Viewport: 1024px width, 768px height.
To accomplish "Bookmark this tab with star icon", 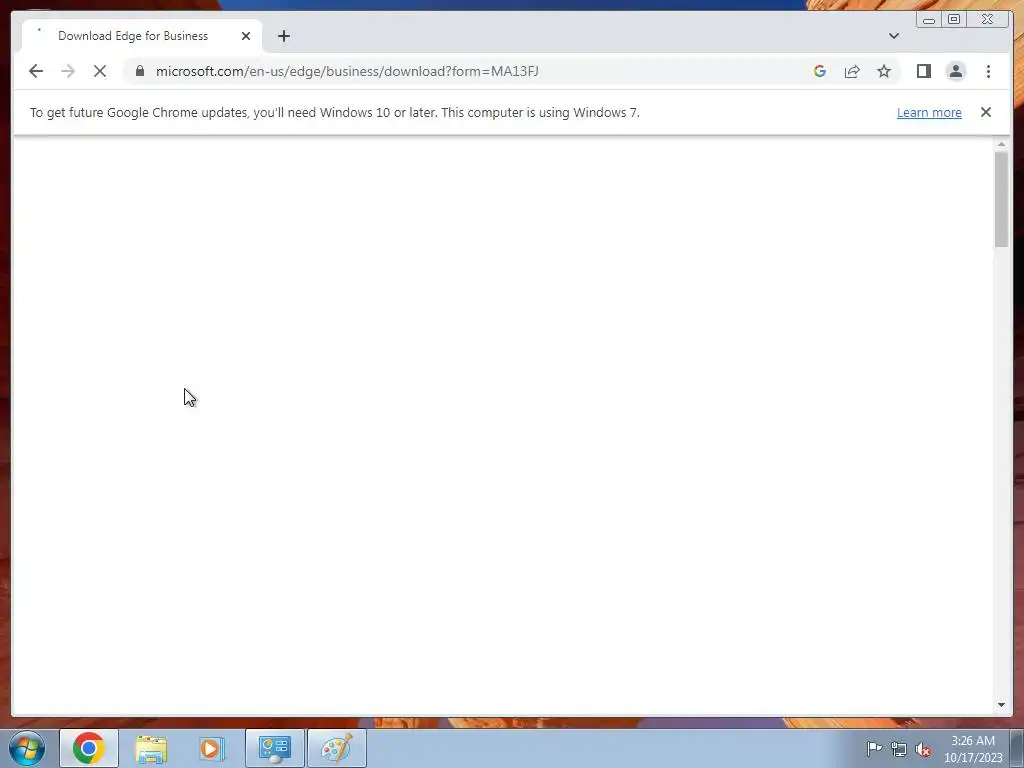I will pos(884,71).
